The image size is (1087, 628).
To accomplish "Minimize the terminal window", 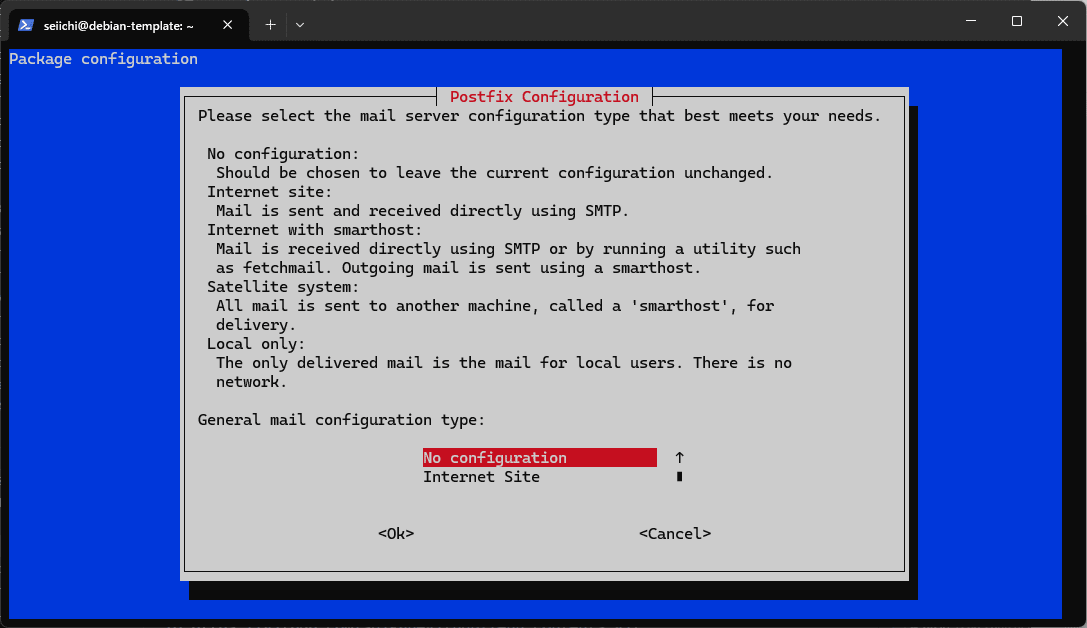I will coord(971,21).
